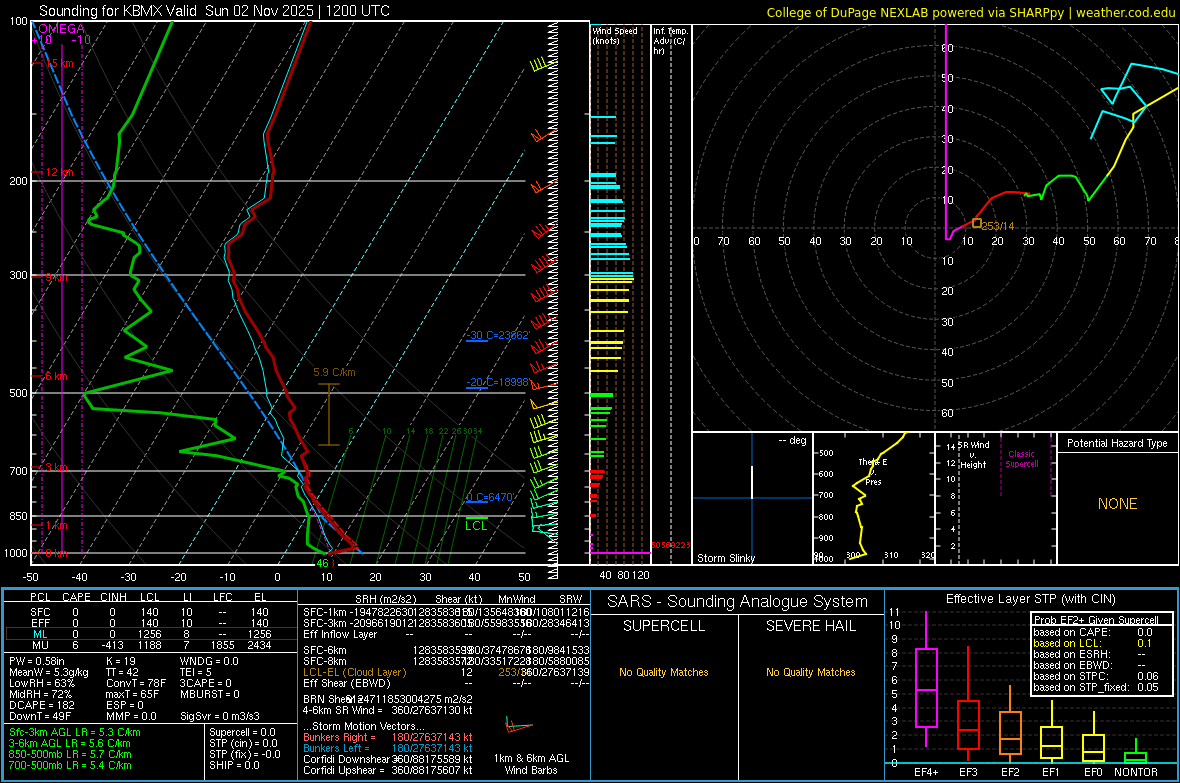Click the '-30 C=23862' height label
This screenshot has width=1180, height=783.
click(498, 335)
